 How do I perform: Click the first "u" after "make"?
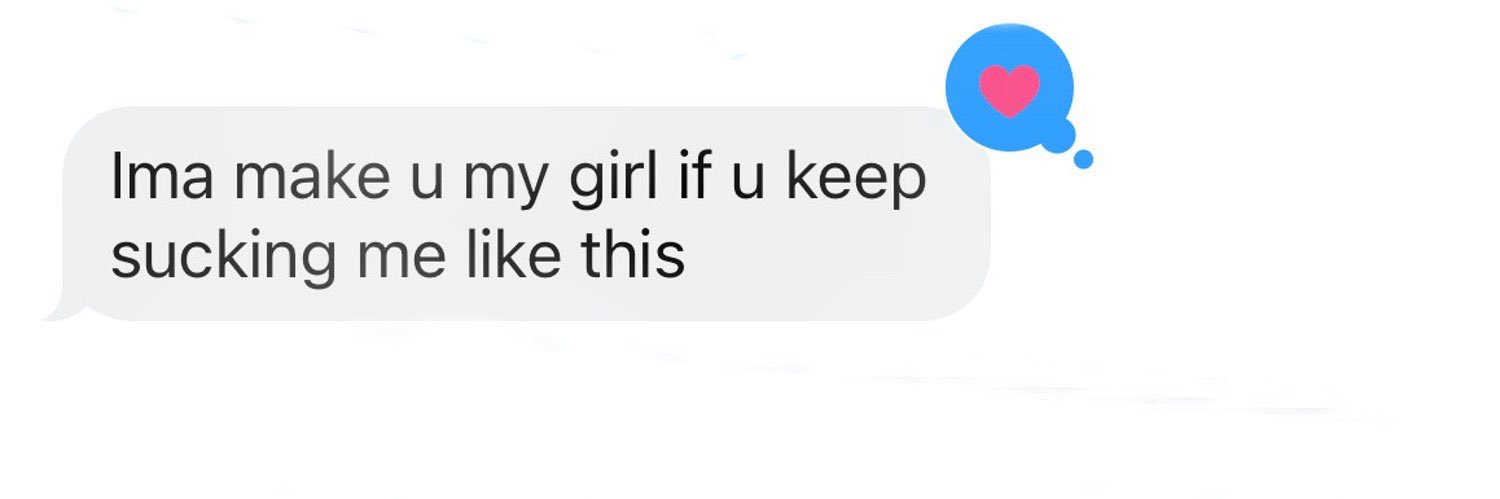pos(426,184)
